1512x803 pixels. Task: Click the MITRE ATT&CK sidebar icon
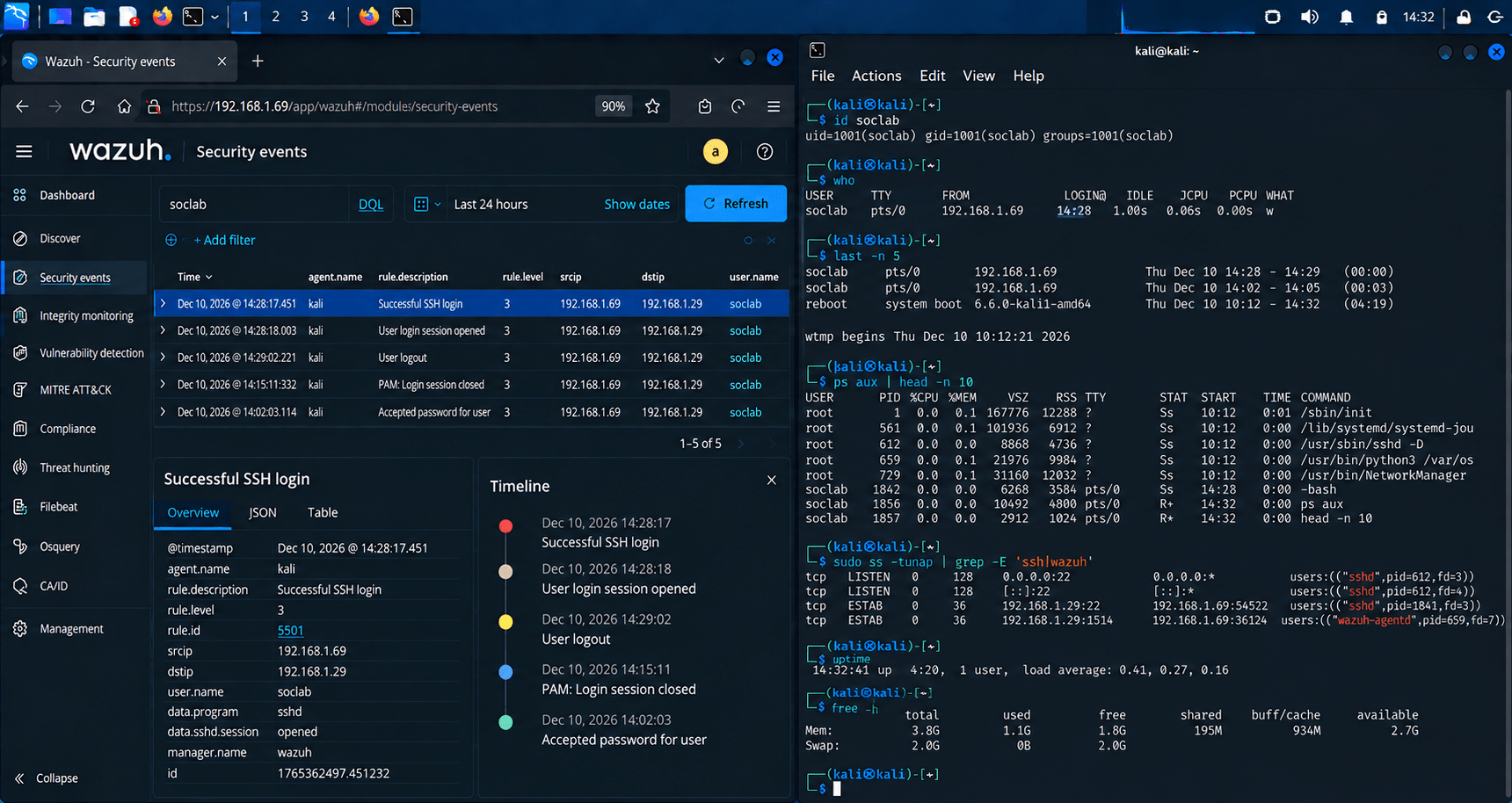tap(20, 389)
